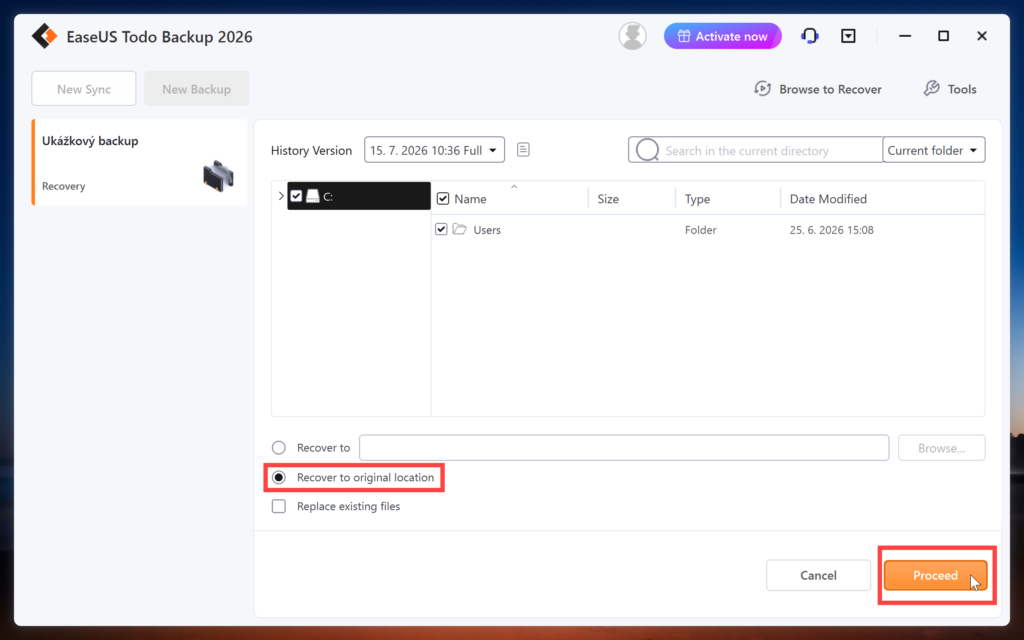Sort by the Name column

[470, 199]
